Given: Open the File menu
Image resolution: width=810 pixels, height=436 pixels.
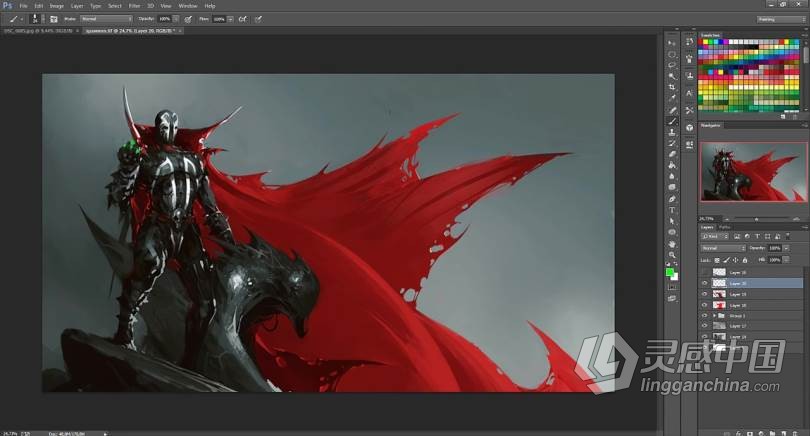Looking at the screenshot, I should click(23, 6).
